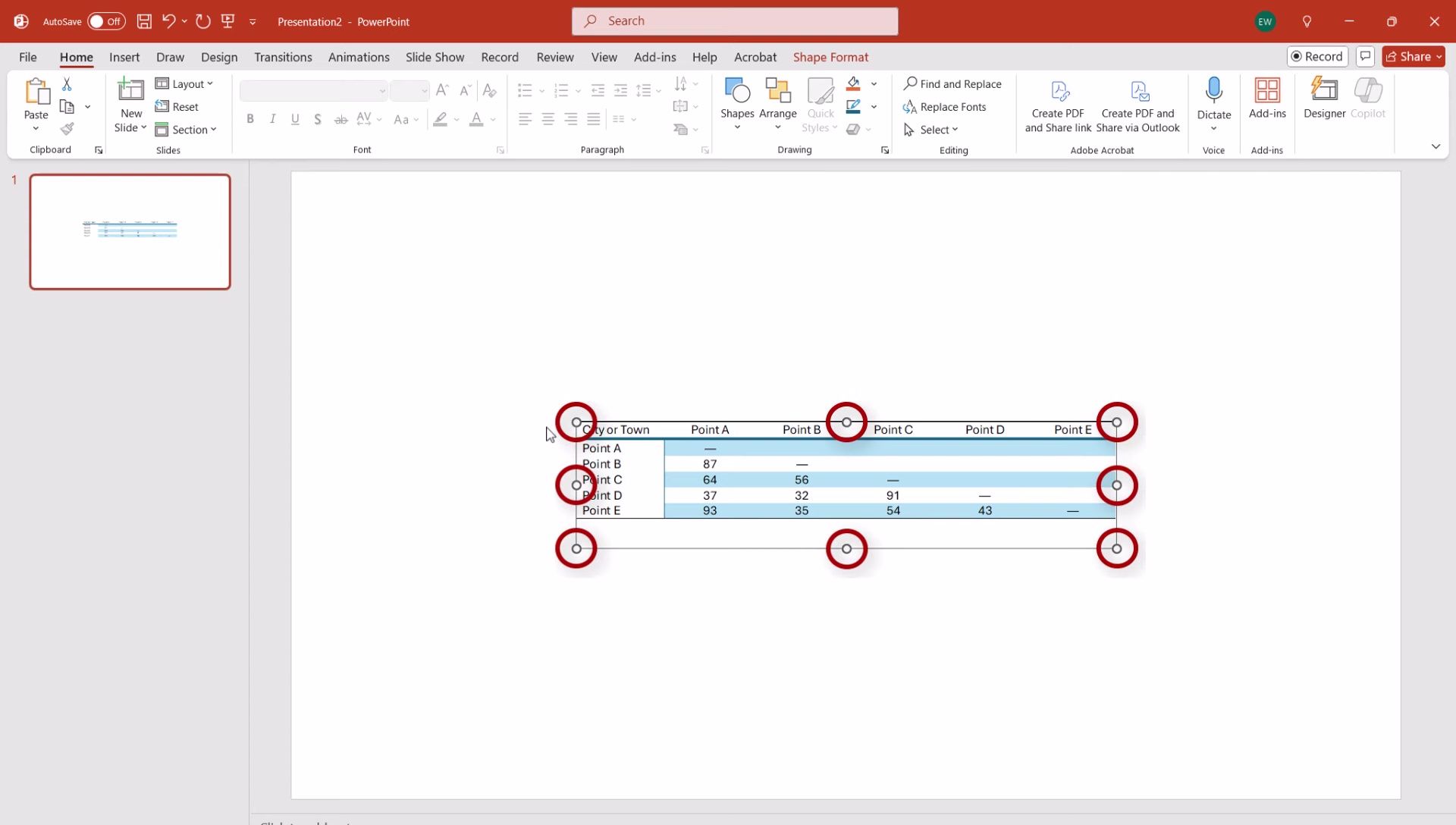This screenshot has height=825, width=1456.
Task: Collapse the ribbon chevron
Action: pyautogui.click(x=1436, y=146)
